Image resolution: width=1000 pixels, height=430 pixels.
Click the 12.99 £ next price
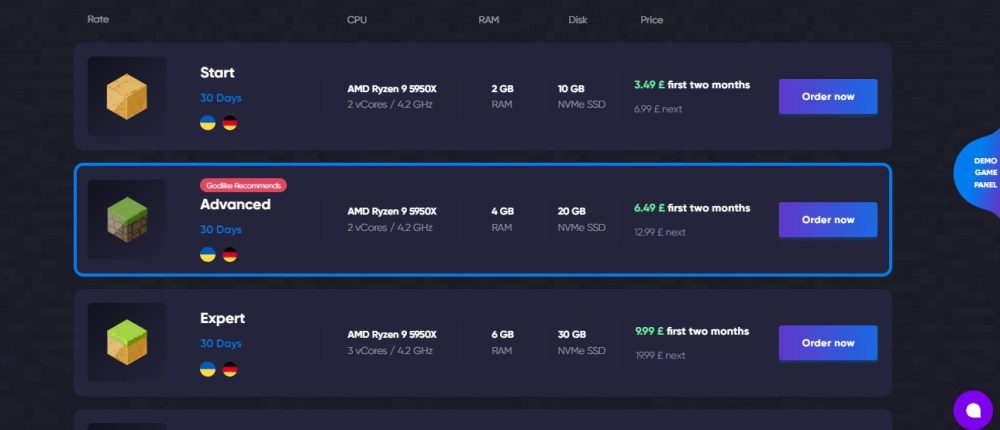pos(660,232)
